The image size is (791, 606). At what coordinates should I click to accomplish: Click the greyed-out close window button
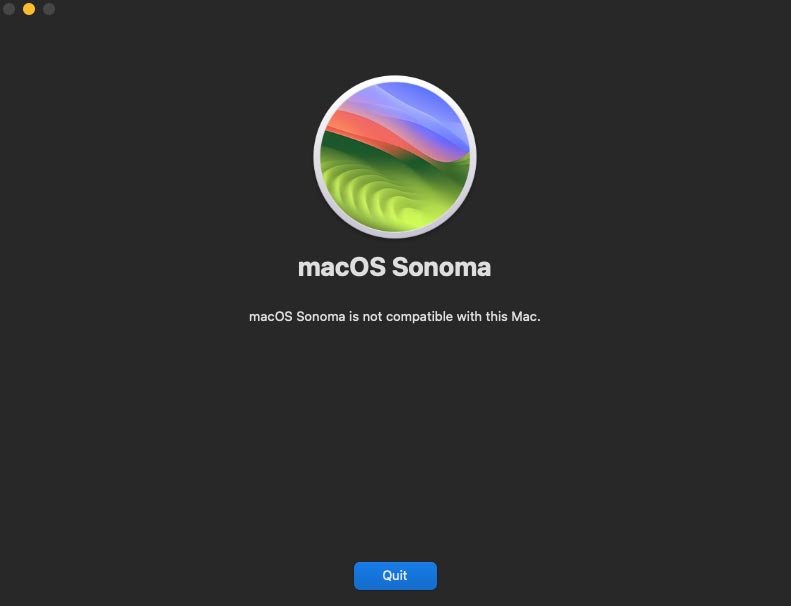(9, 9)
